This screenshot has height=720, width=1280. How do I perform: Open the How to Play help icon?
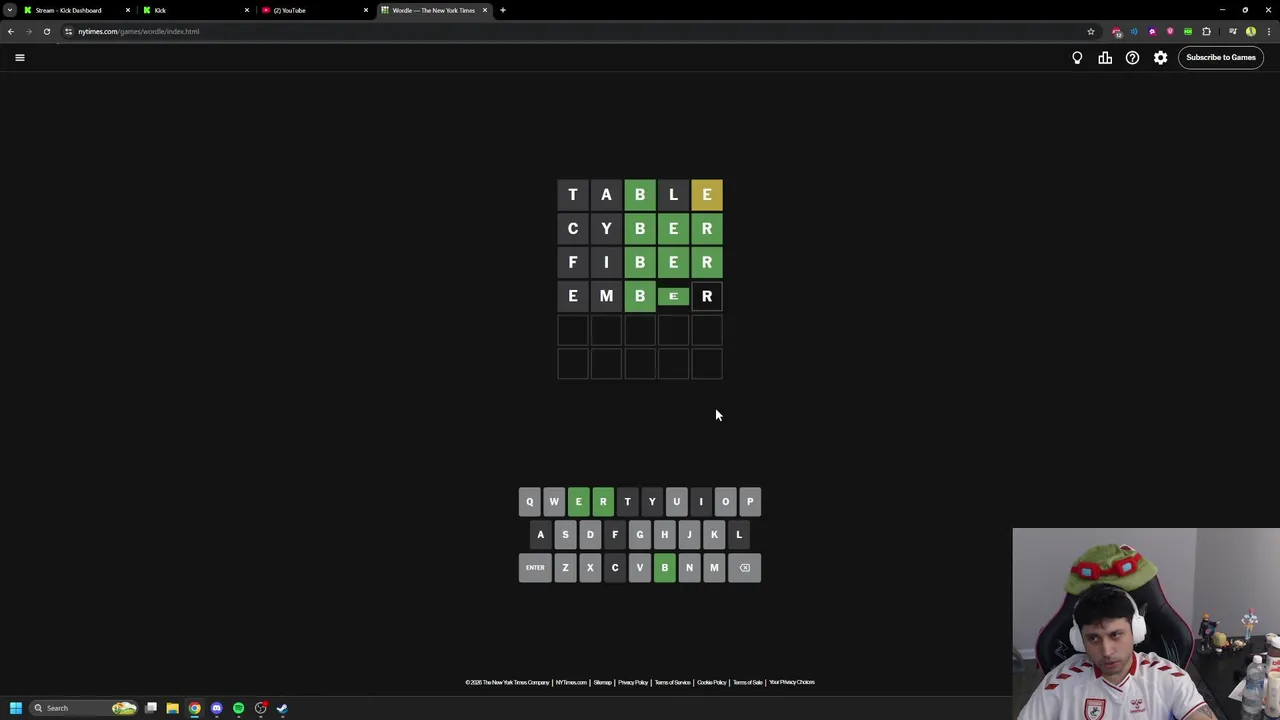point(1132,57)
